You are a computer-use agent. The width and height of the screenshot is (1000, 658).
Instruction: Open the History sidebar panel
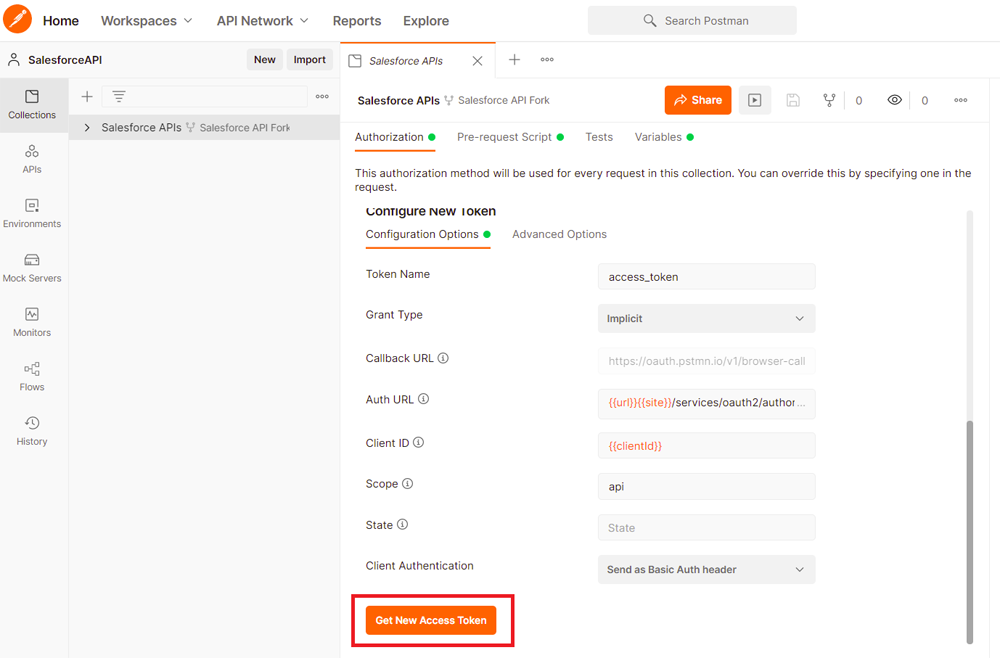pos(32,431)
